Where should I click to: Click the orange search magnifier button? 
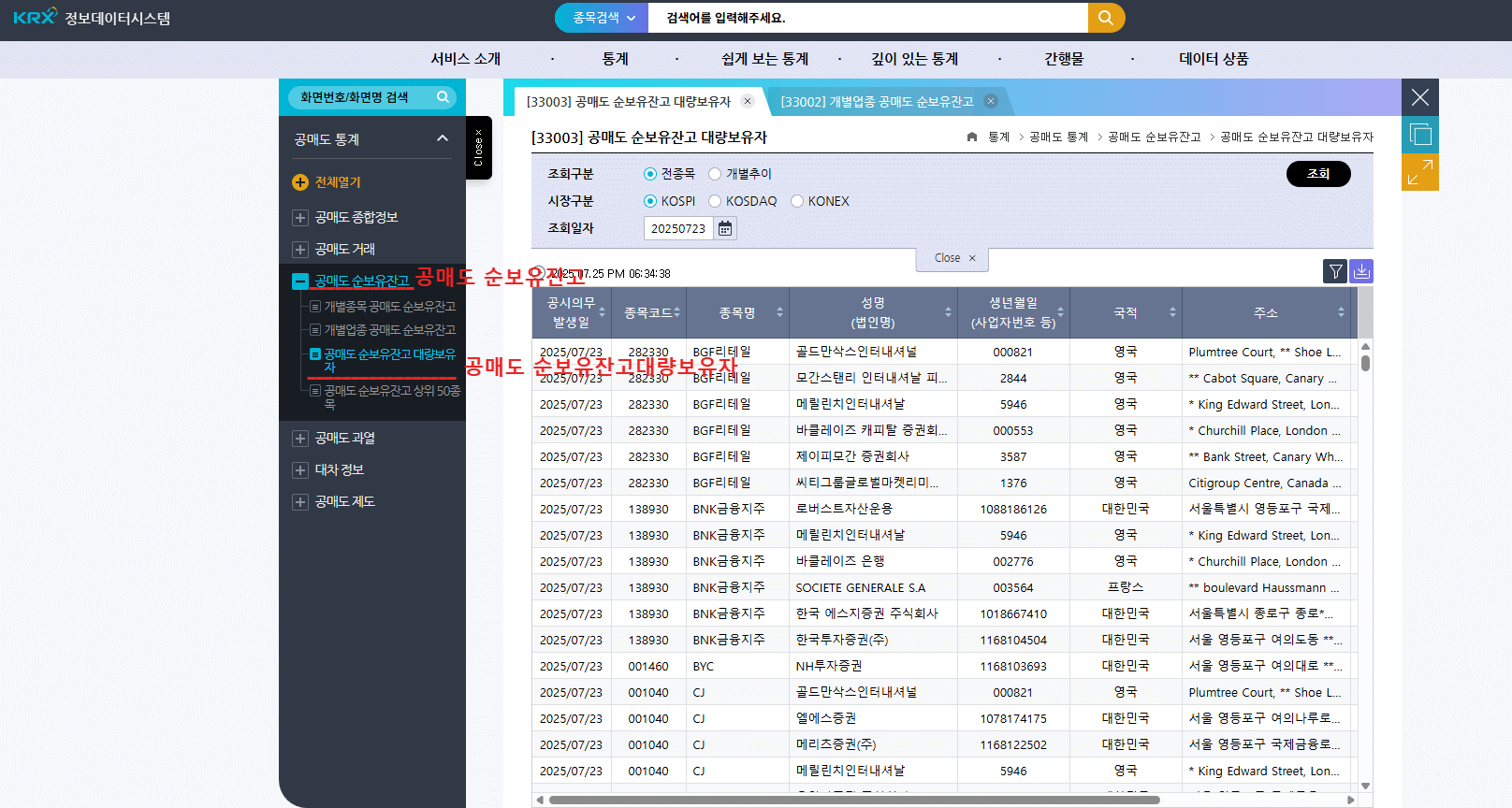coord(1106,18)
